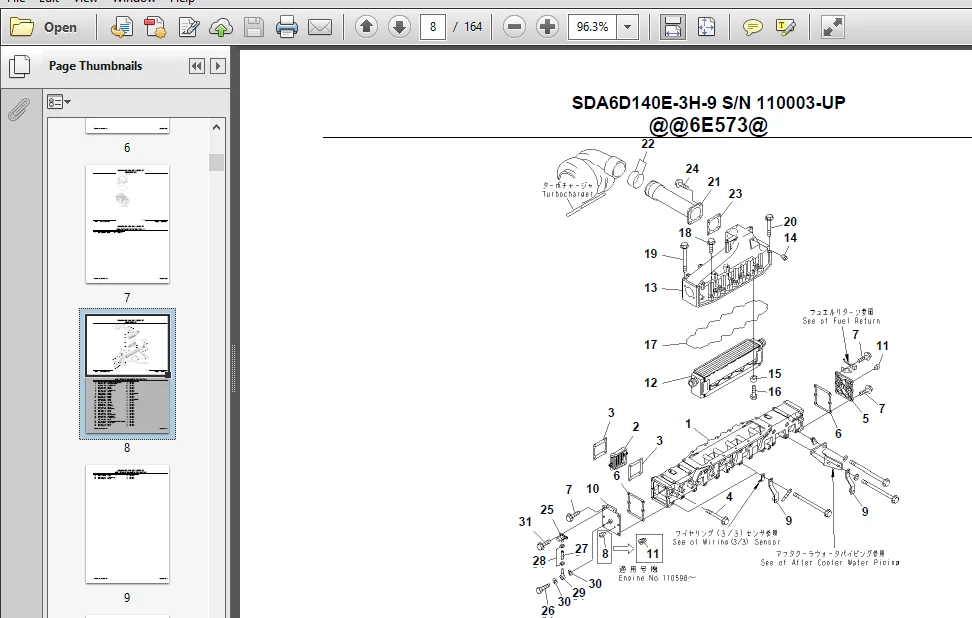
Task: Fit one full page in window
Action: click(706, 27)
